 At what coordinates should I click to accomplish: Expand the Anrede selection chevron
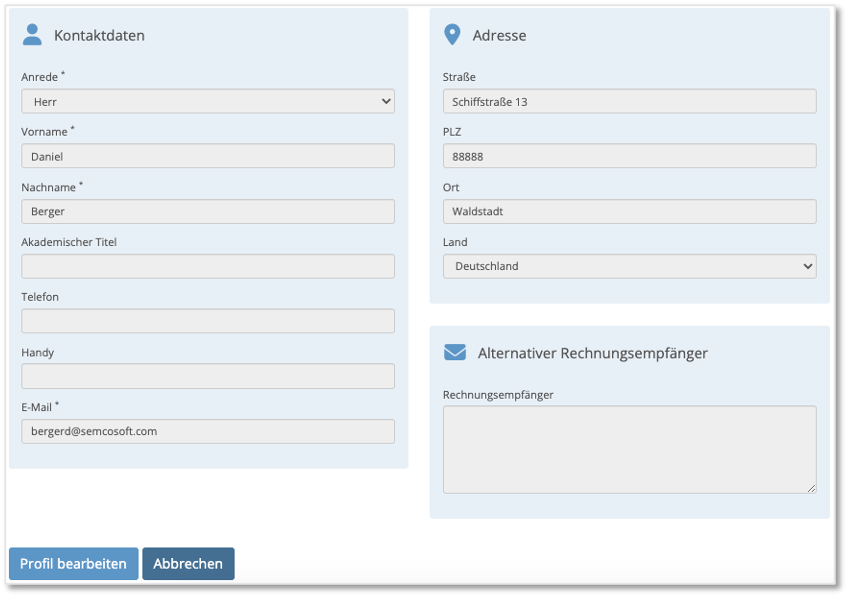(385, 101)
